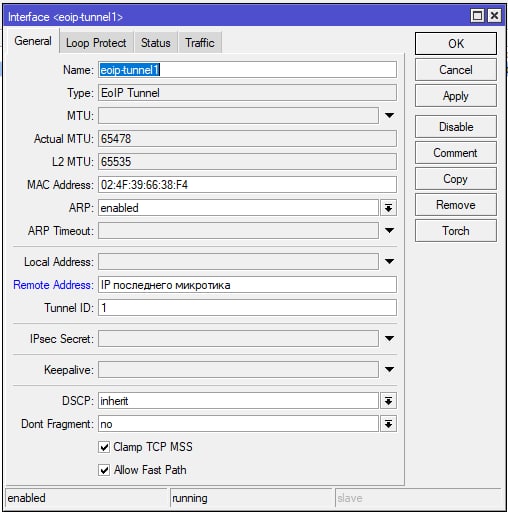Switch to the Loop Protect tab
The height and width of the screenshot is (514, 508).
[96, 43]
